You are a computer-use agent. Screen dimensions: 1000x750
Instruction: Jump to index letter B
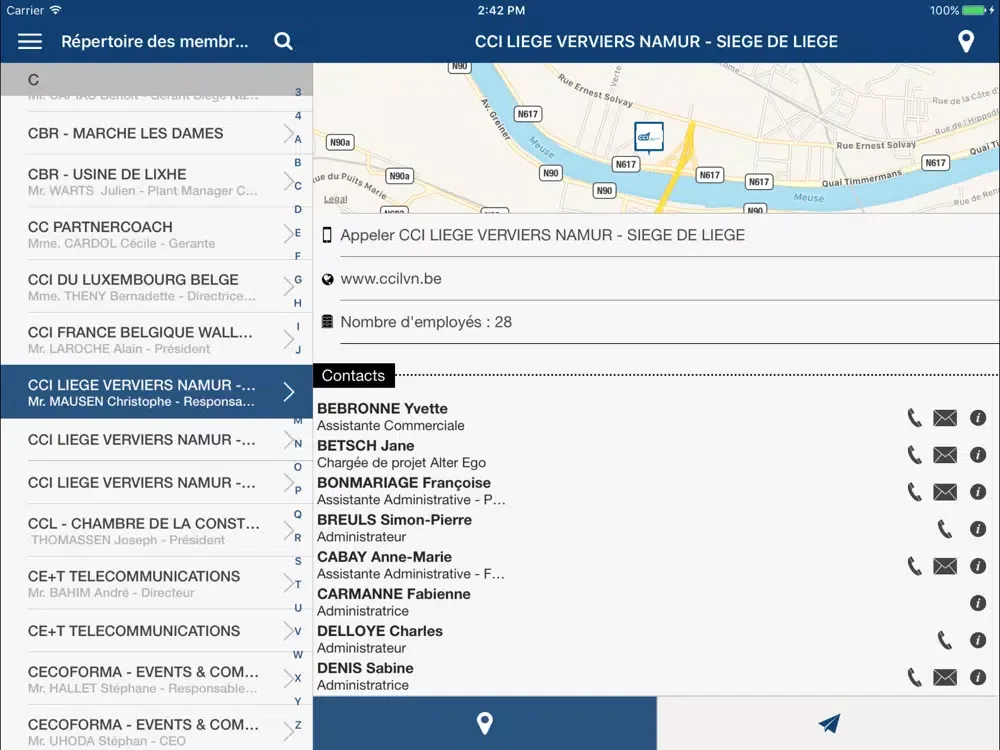pos(298,163)
